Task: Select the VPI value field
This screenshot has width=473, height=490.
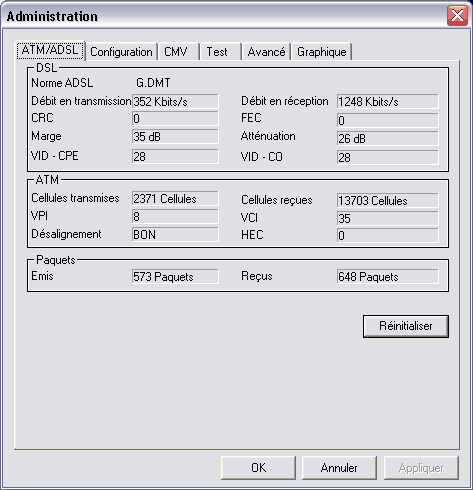Action: tap(175, 217)
